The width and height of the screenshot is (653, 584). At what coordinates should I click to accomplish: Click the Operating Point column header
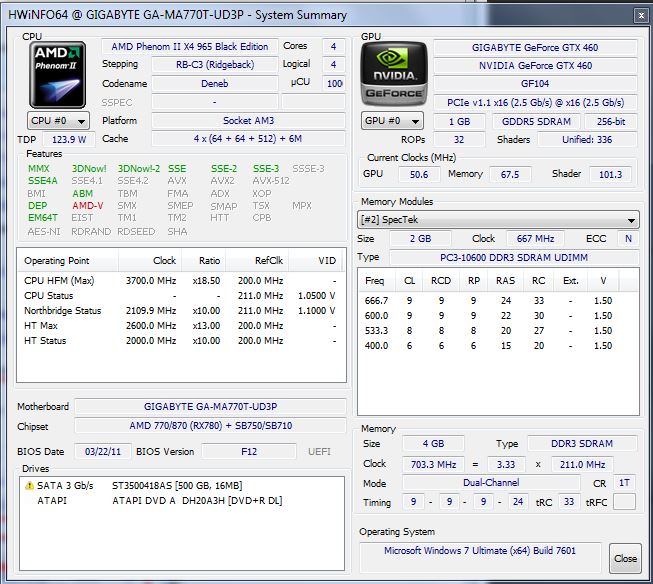tap(67, 261)
